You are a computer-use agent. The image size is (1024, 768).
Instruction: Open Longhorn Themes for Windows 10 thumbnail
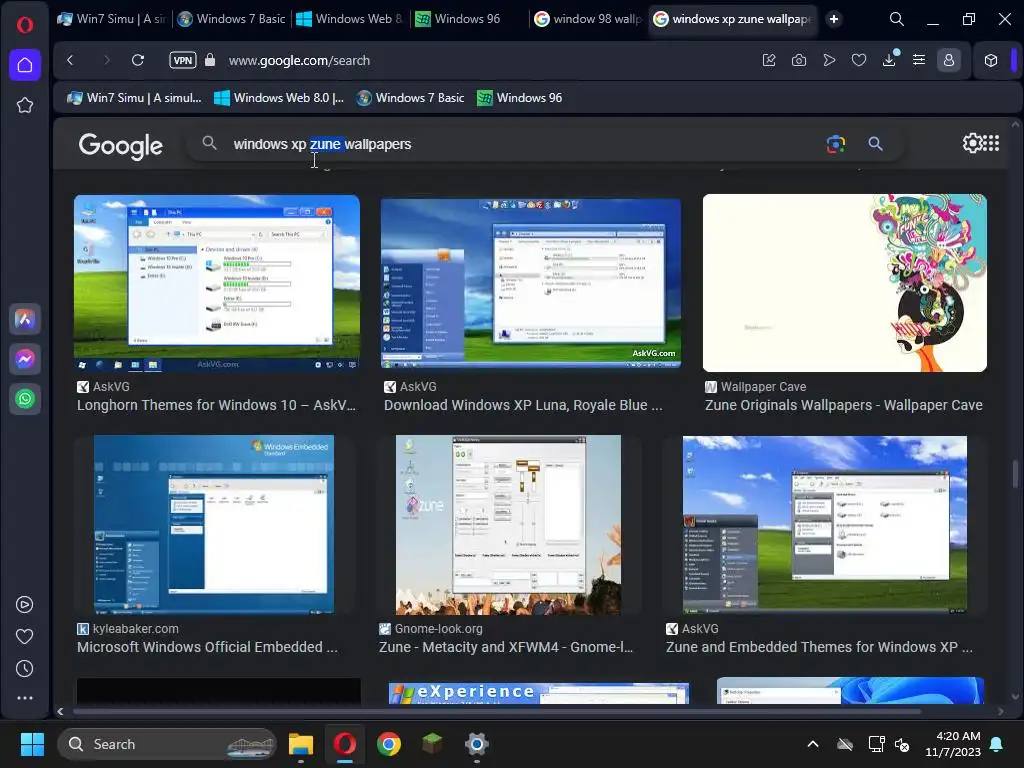tap(217, 283)
